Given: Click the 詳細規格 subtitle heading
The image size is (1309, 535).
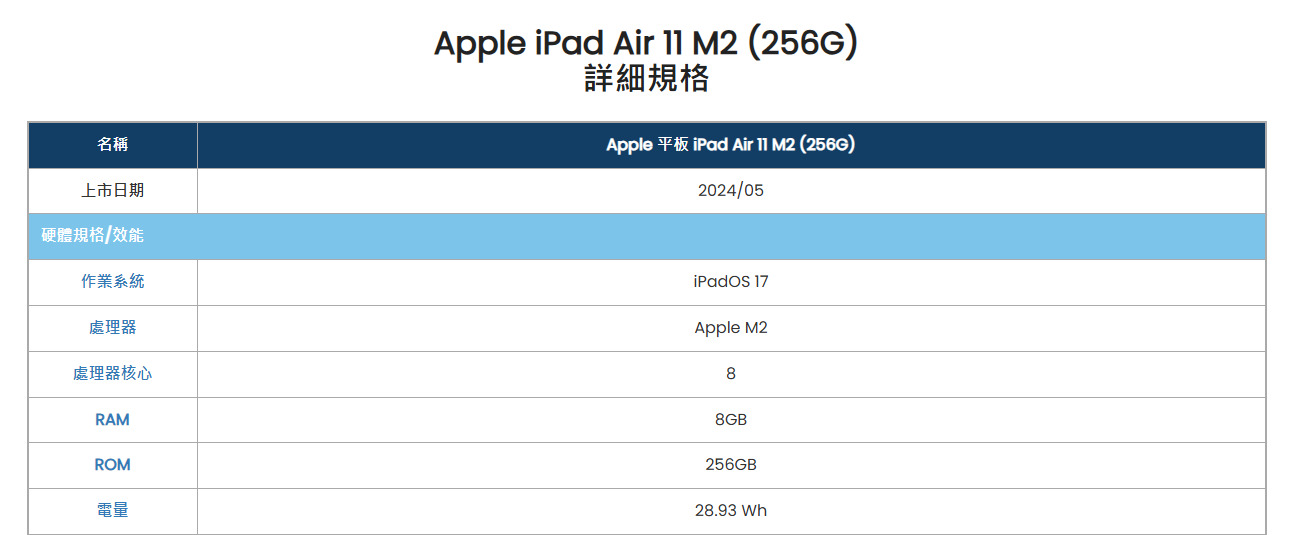Looking at the screenshot, I should click(x=646, y=79).
